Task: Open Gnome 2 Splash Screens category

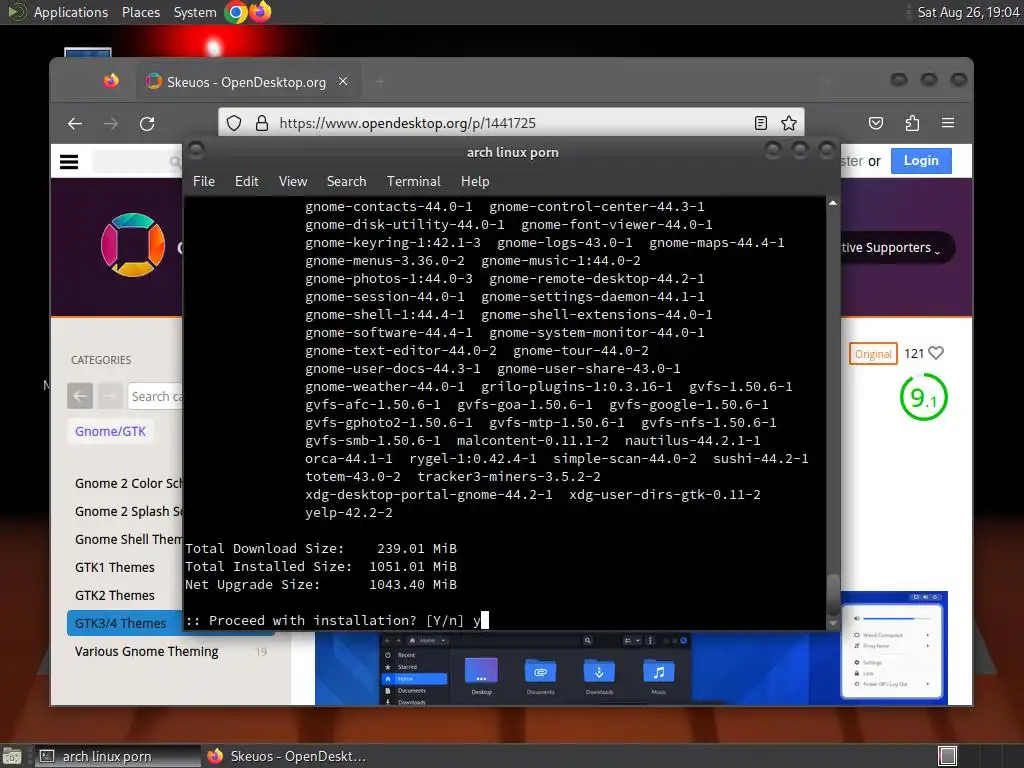Action: click(129, 511)
